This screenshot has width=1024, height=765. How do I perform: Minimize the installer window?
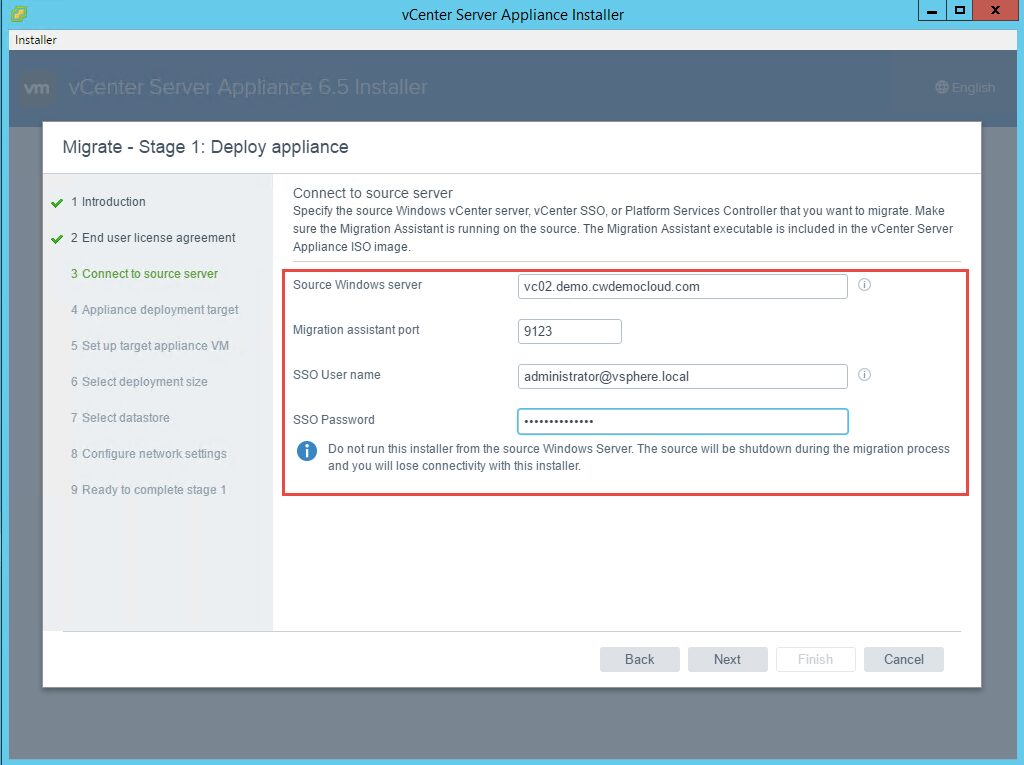coord(932,10)
